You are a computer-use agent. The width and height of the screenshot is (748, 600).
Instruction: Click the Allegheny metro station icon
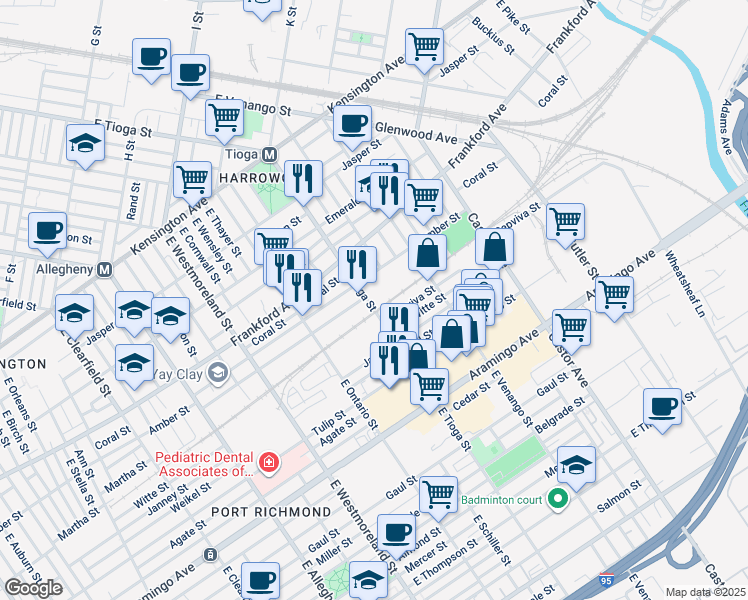point(104,270)
